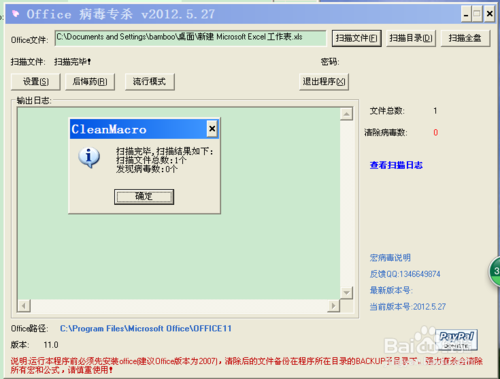Click the 扫描文件总数:1个 result line
The width and height of the screenshot is (500, 379).
(x=151, y=160)
